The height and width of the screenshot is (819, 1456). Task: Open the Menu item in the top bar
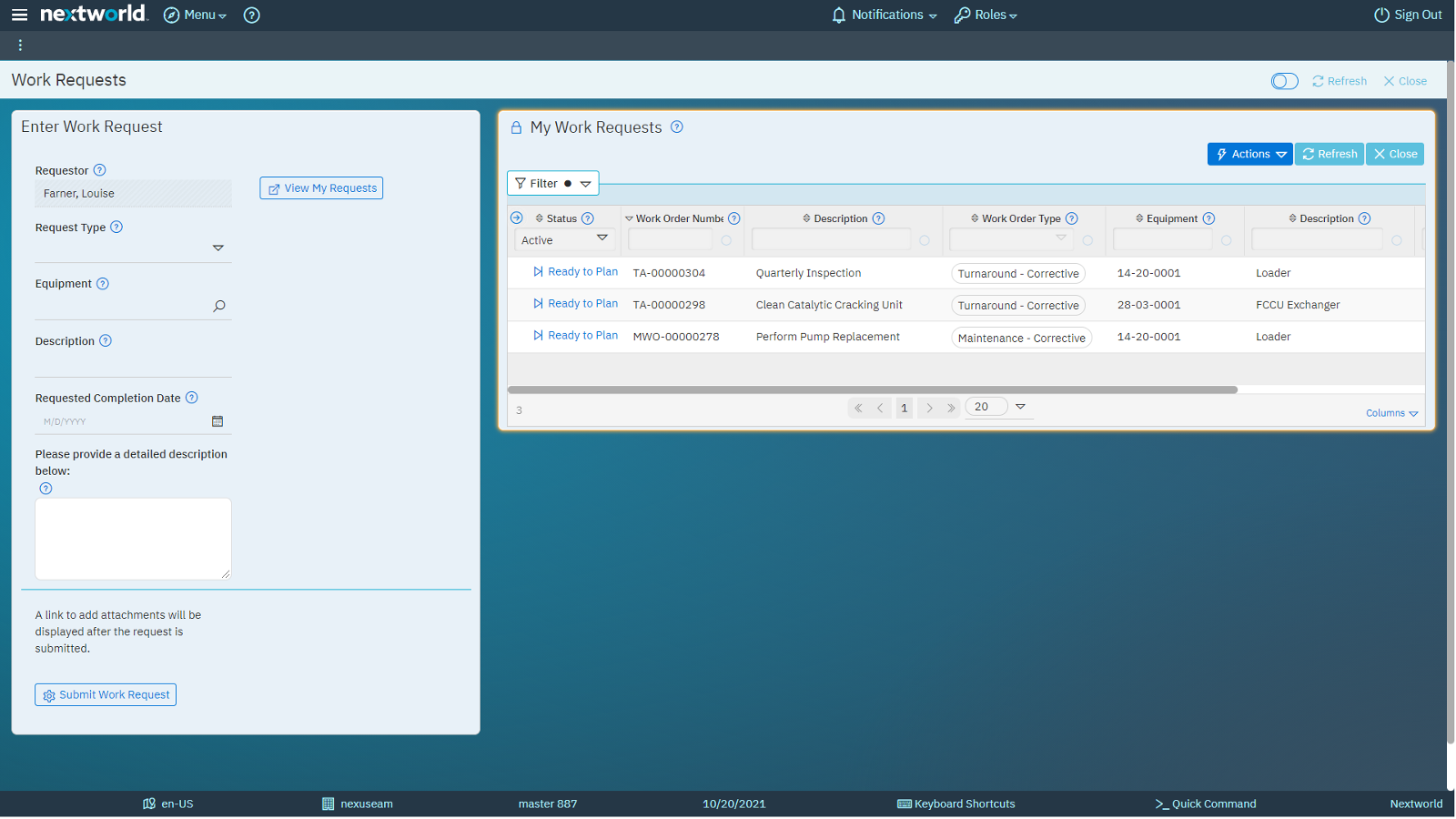195,15
